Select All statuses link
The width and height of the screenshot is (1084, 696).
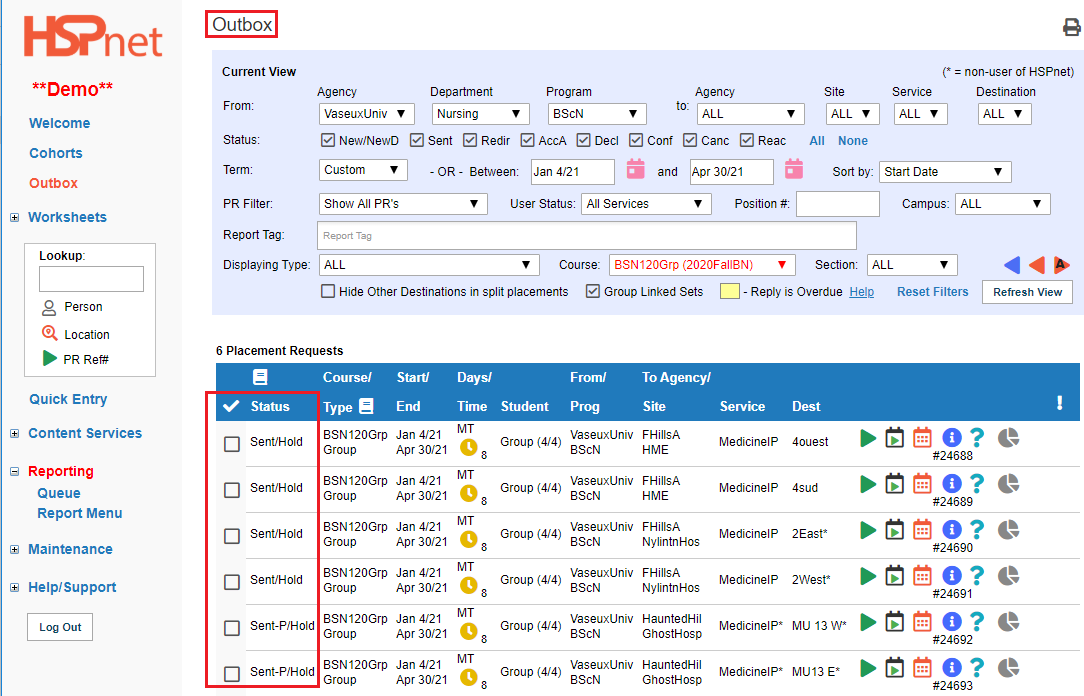point(817,140)
